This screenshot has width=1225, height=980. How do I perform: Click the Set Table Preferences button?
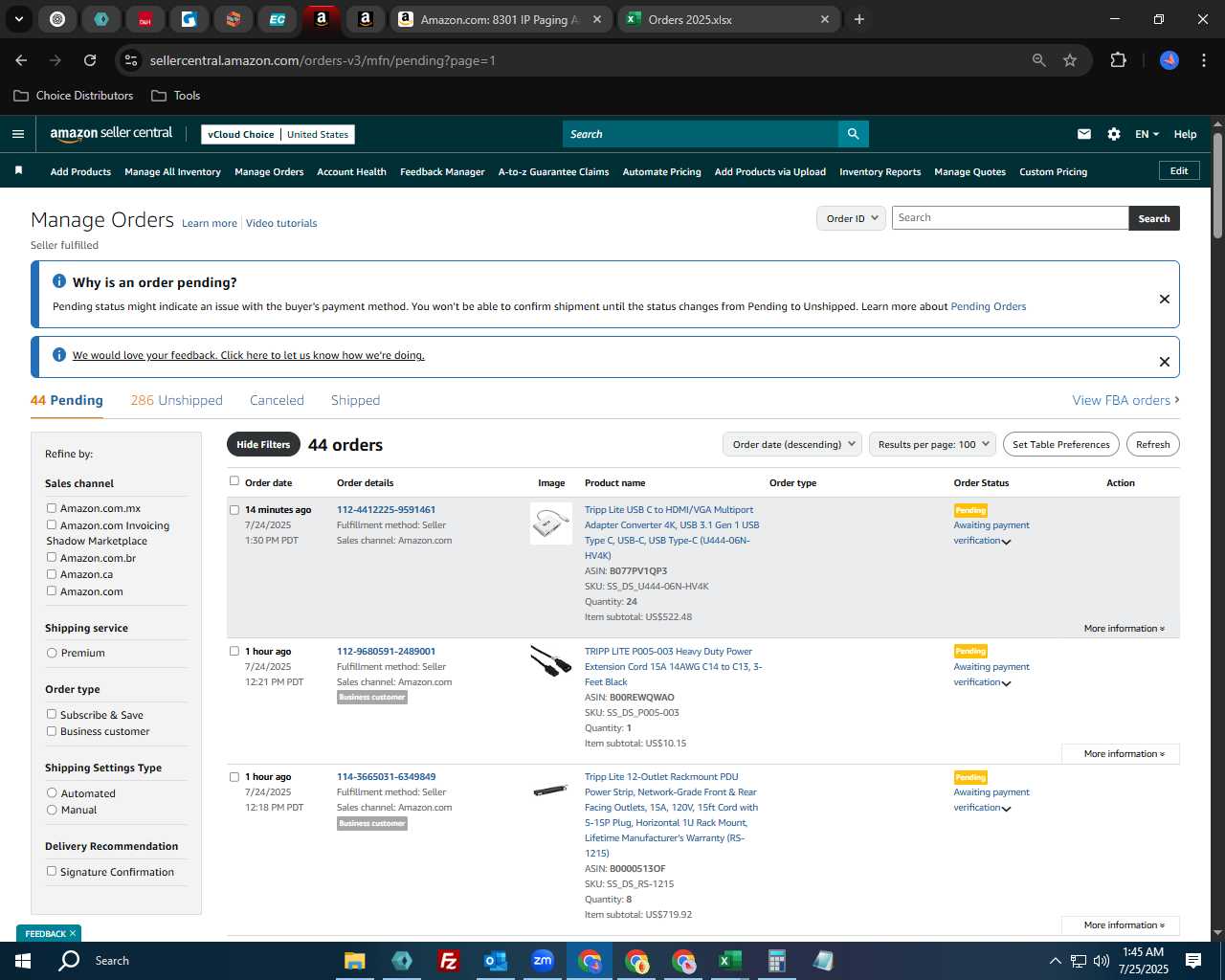1061,444
